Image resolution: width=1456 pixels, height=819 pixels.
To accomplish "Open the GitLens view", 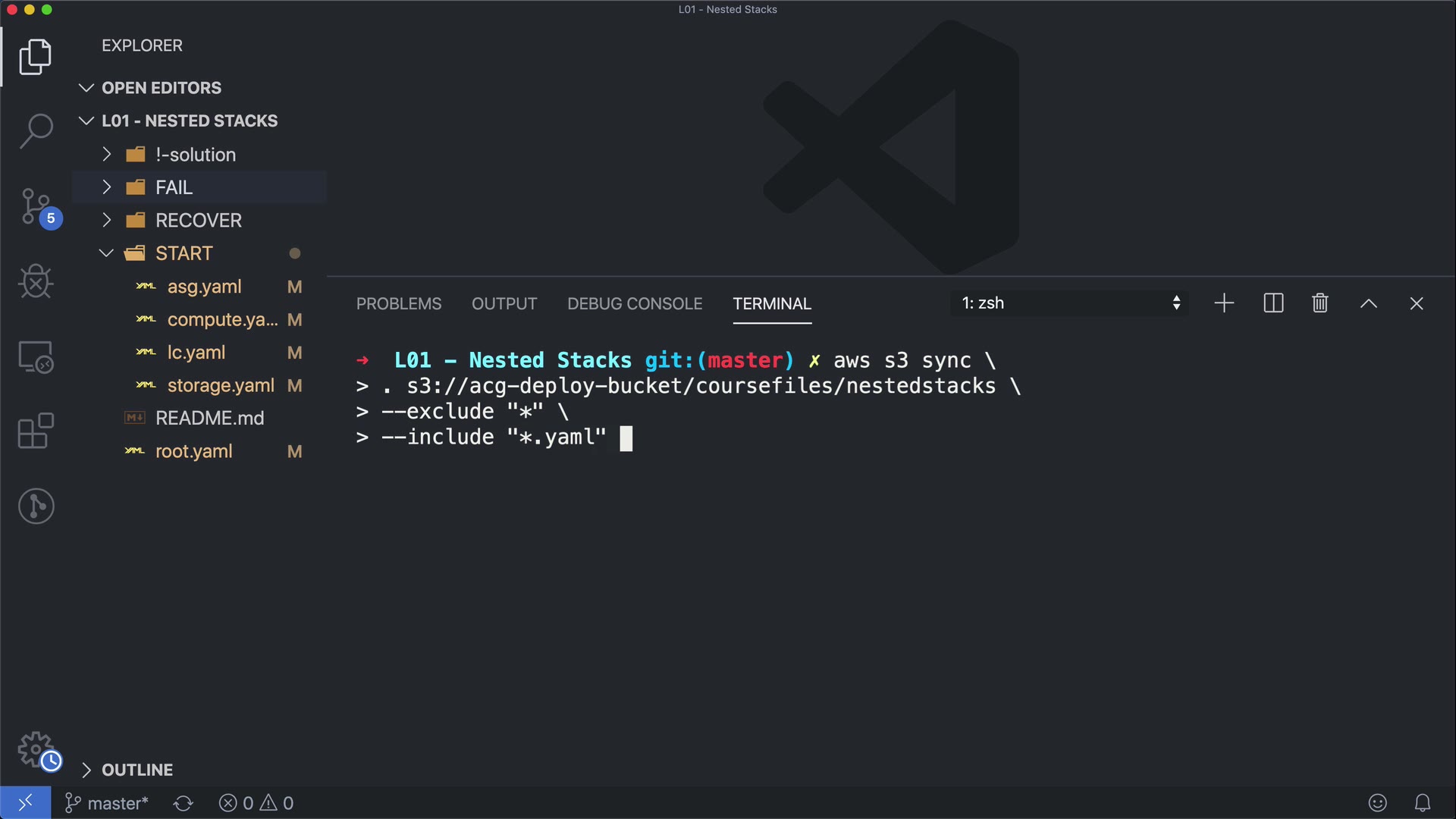I will [x=36, y=506].
